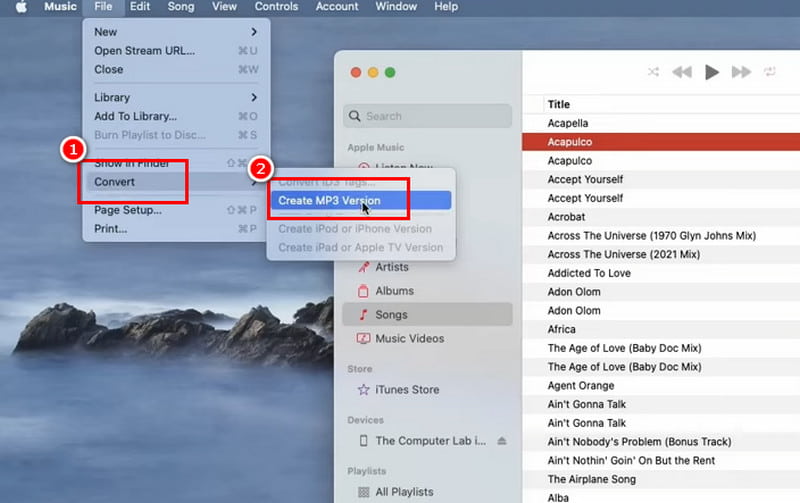Choose Open Stream URL… from File menu

point(176,51)
